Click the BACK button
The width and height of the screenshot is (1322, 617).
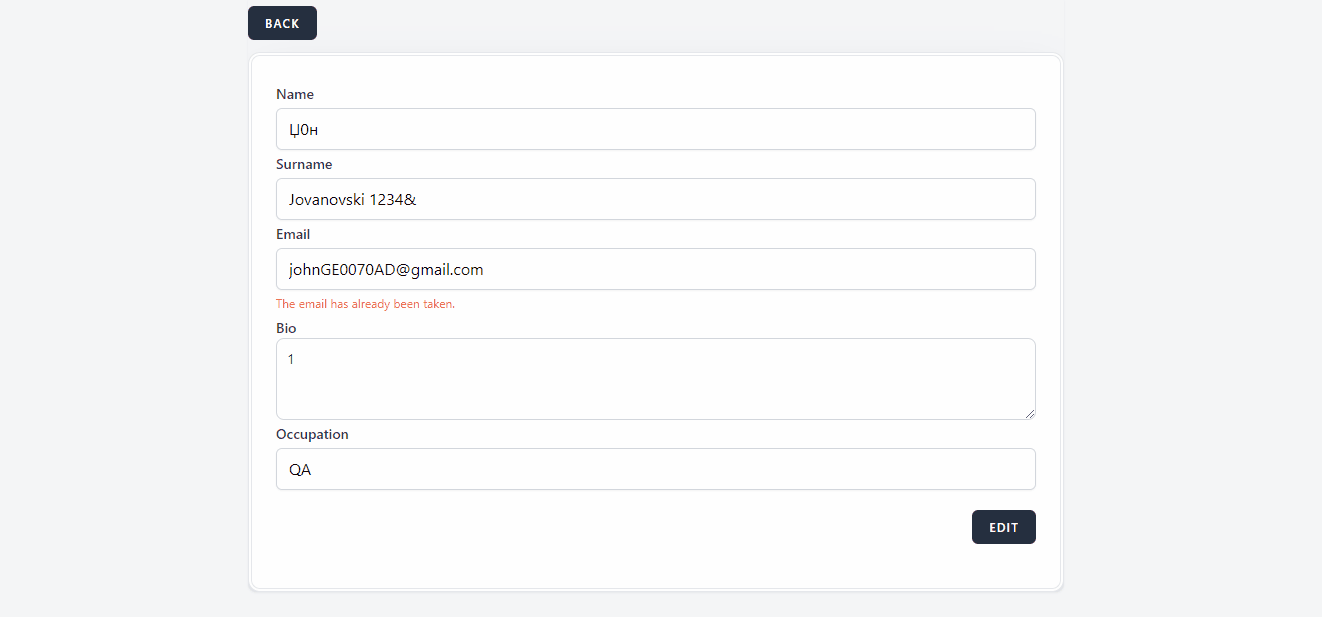tap(282, 23)
